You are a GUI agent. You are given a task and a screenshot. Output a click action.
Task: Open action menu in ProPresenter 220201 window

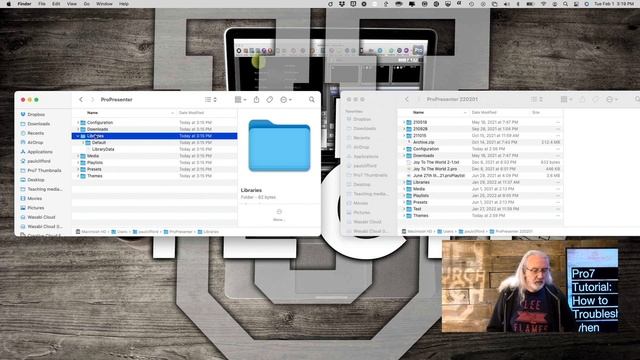(611, 99)
